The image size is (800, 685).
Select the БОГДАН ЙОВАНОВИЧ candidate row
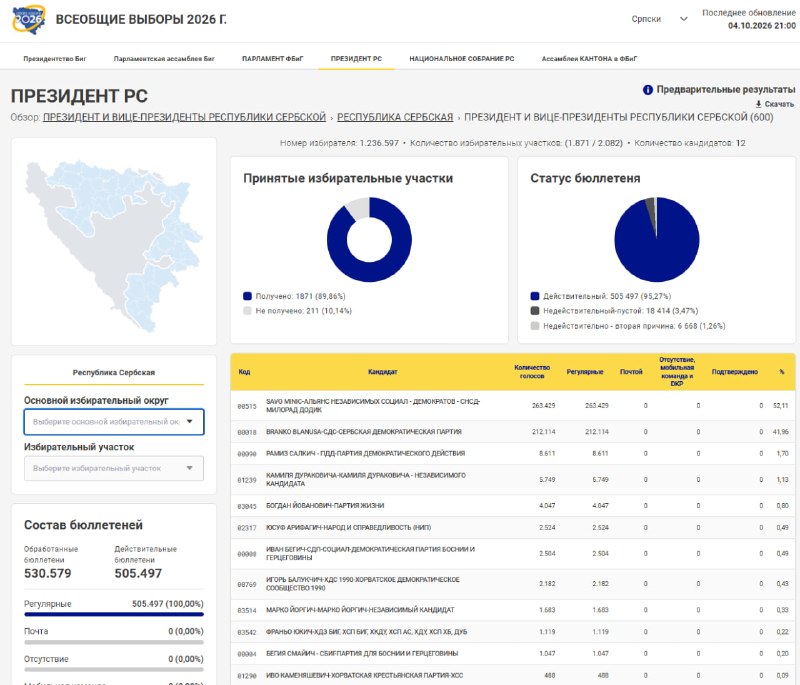(513, 505)
